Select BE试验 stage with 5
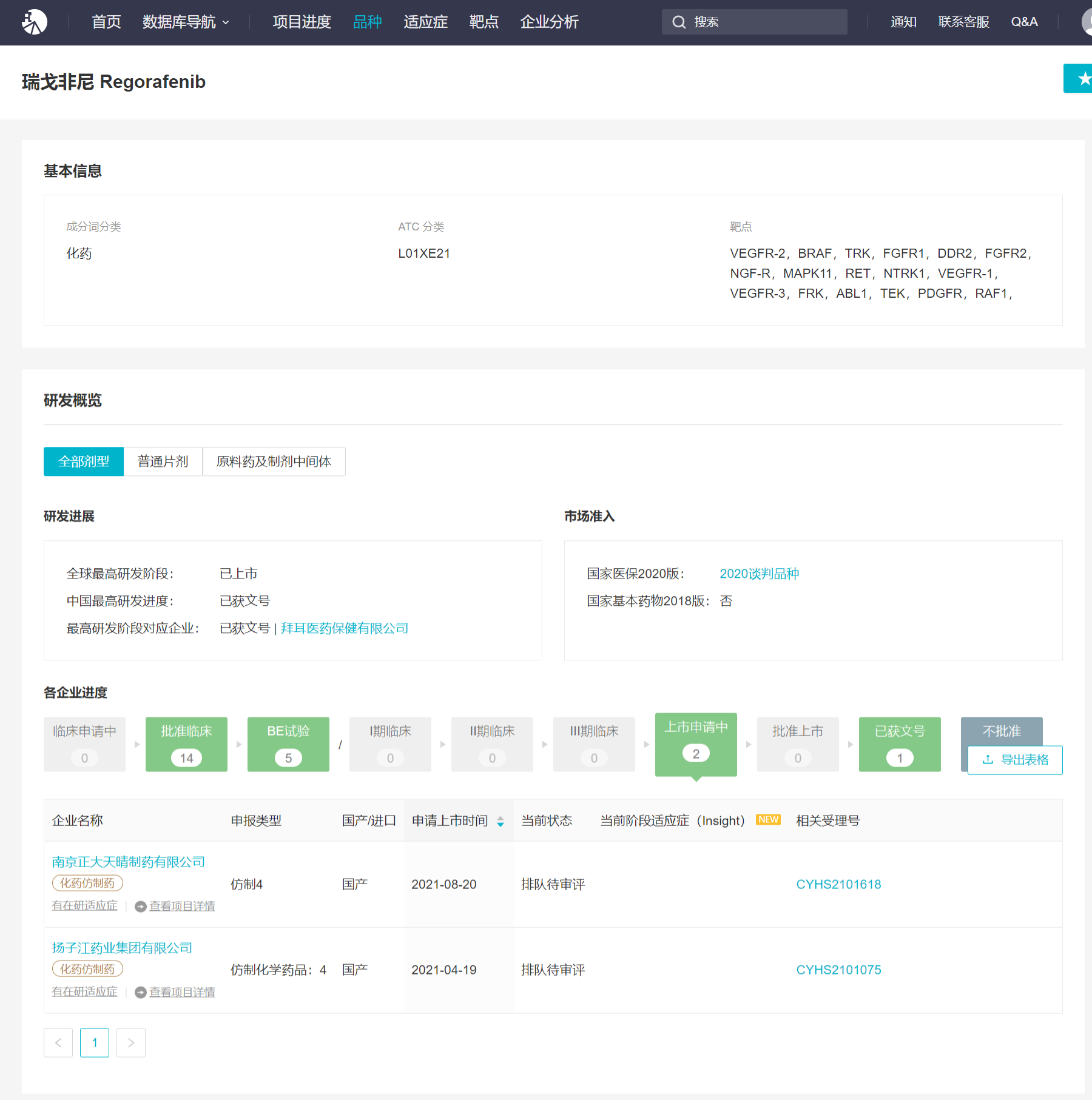Viewport: 1092px width, 1100px height. click(x=289, y=745)
